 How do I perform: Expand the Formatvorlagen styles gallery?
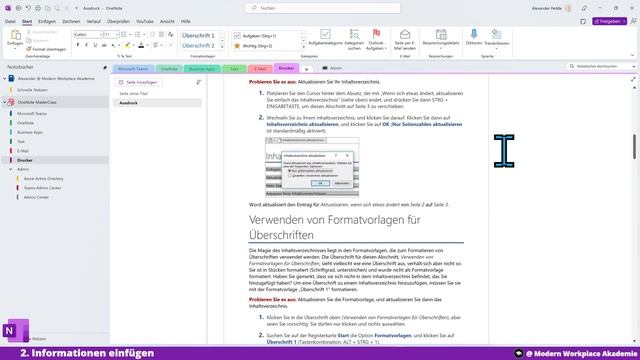(222, 47)
